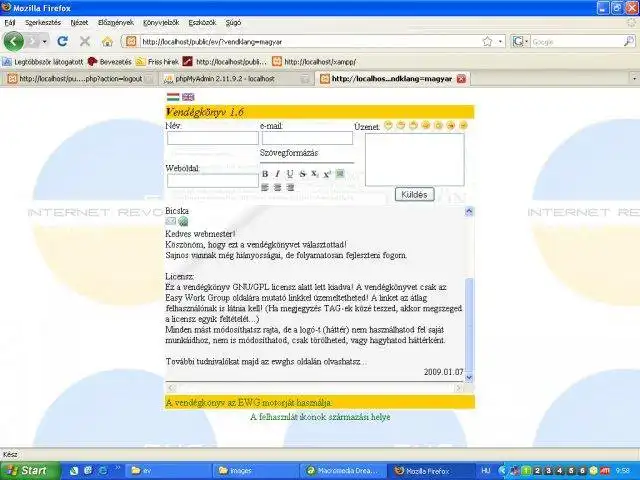Apply Italic text formatting

[x=277, y=174]
